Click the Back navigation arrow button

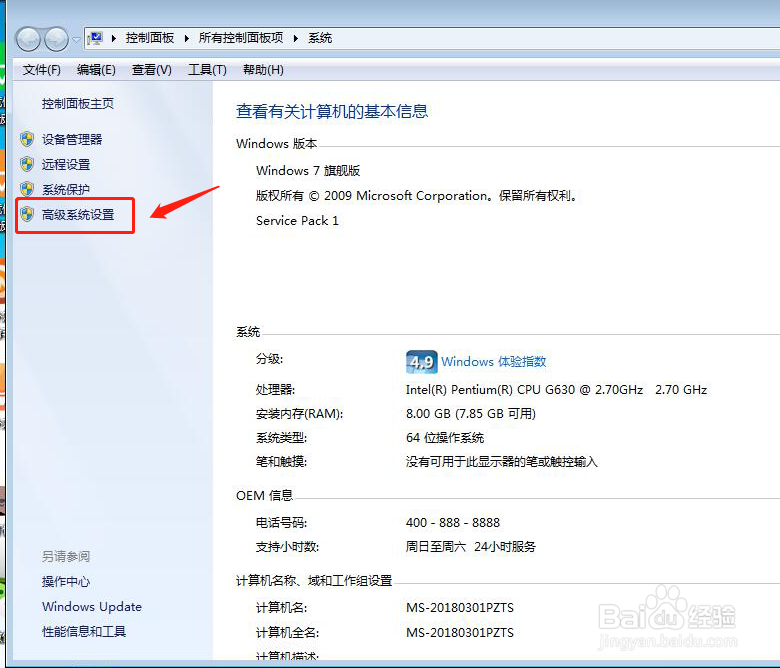tap(28, 39)
